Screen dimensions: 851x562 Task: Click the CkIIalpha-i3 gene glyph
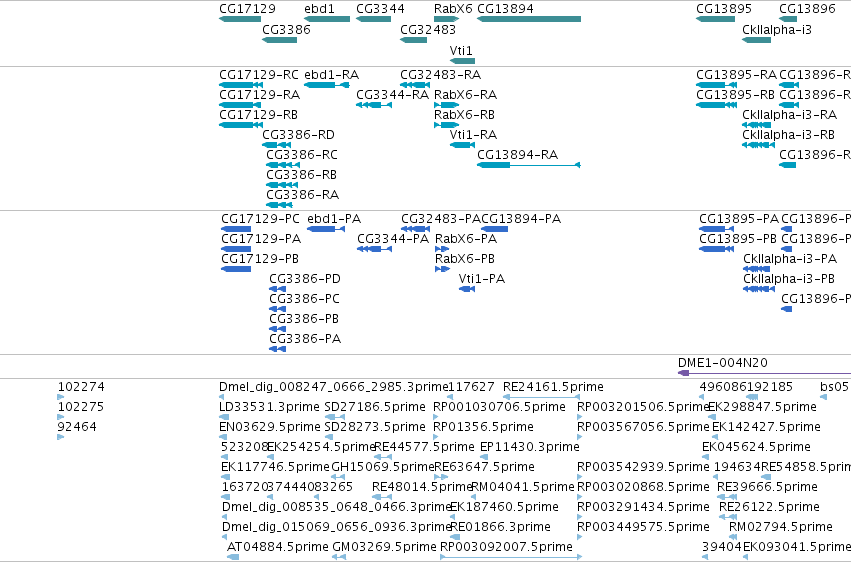(757, 40)
